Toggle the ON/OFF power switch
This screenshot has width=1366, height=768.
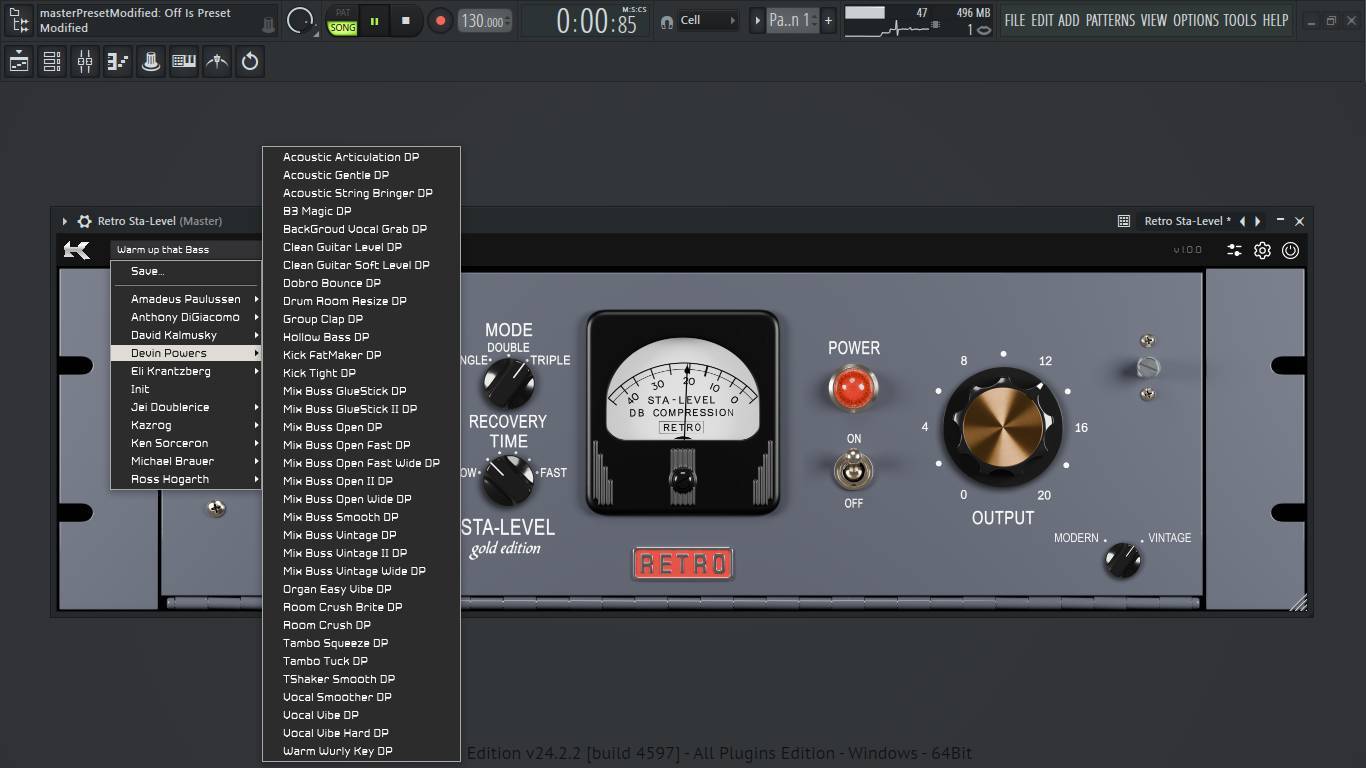coord(853,470)
